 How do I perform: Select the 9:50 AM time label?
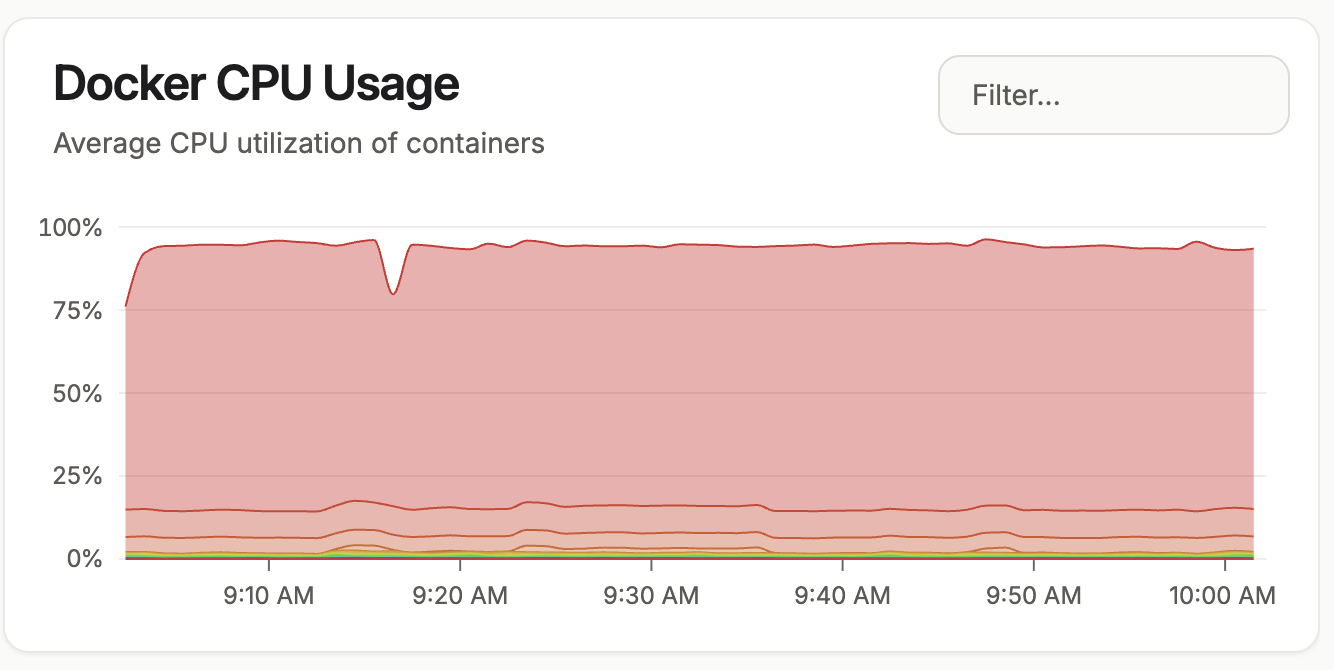point(1033,596)
